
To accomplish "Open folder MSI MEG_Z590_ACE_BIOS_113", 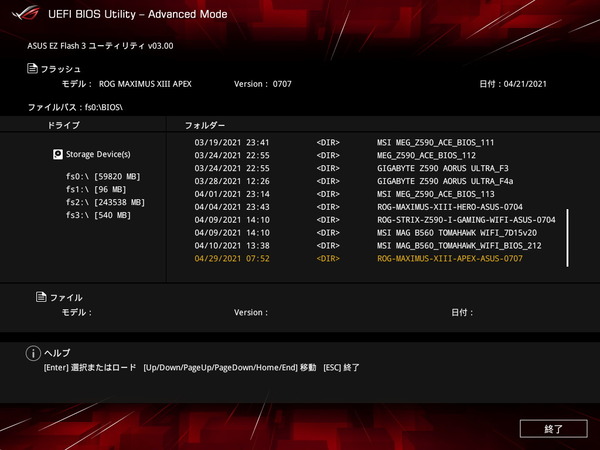I will coord(436,194).
